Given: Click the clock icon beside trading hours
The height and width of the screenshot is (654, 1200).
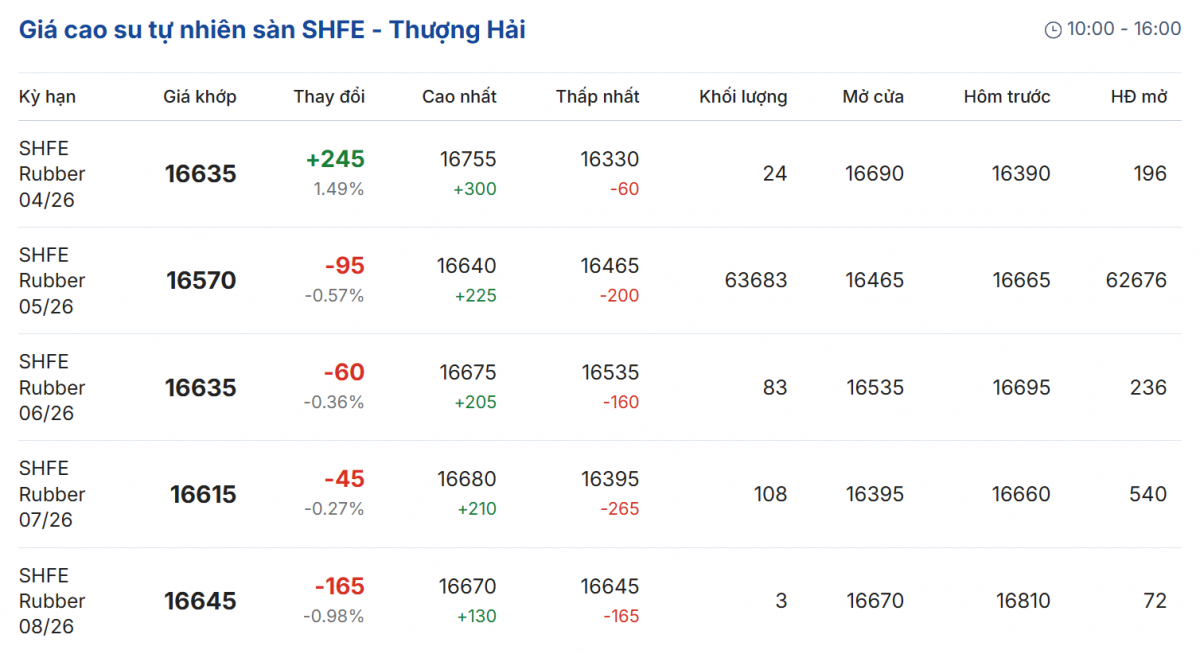Looking at the screenshot, I should [x=1053, y=30].
